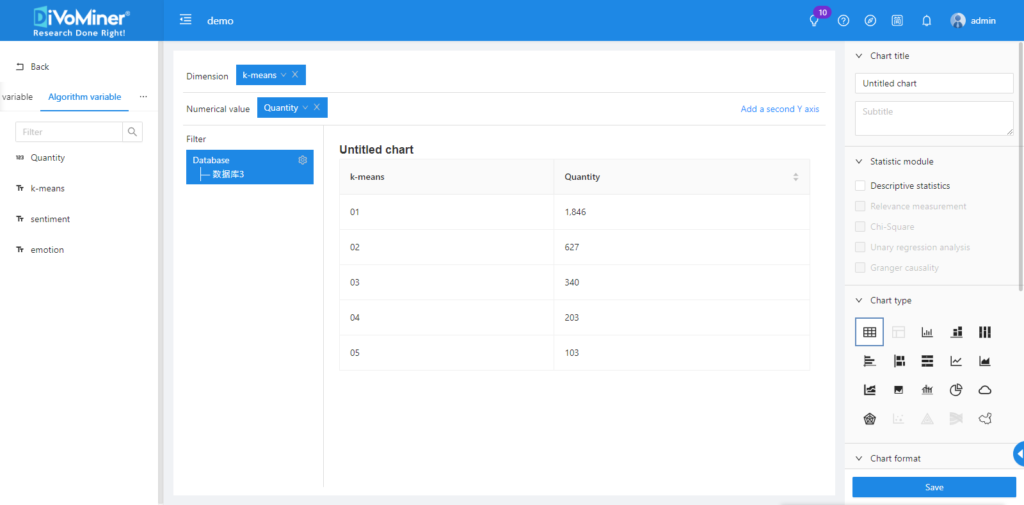The width and height of the screenshot is (1024, 505).
Task: Click Add a second Y axis link
Action: pyautogui.click(x=779, y=109)
